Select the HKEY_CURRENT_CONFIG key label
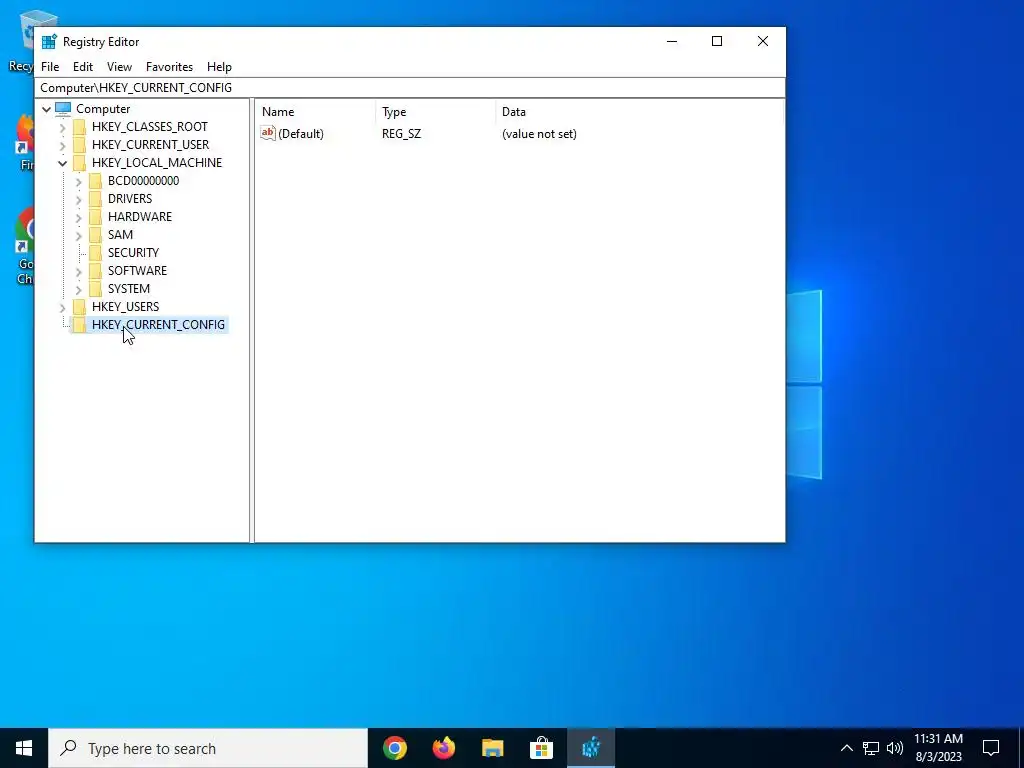This screenshot has width=1024, height=768. pos(158,325)
